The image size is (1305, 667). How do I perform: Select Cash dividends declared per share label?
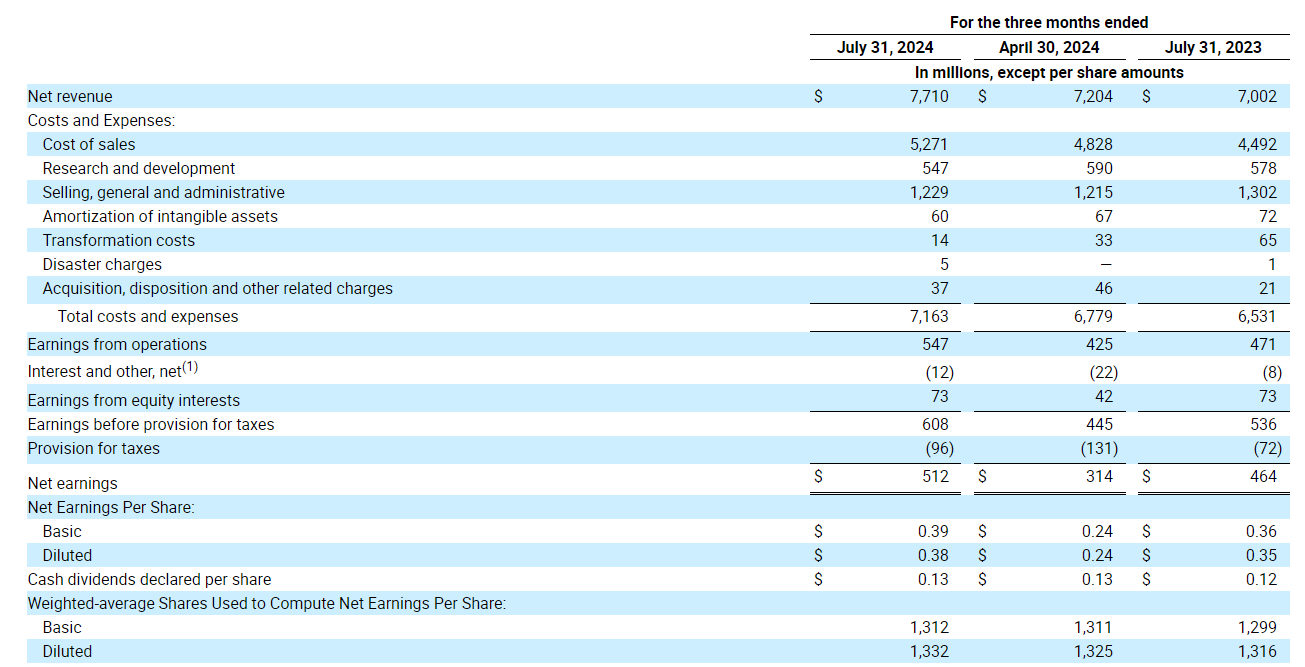[149, 580]
